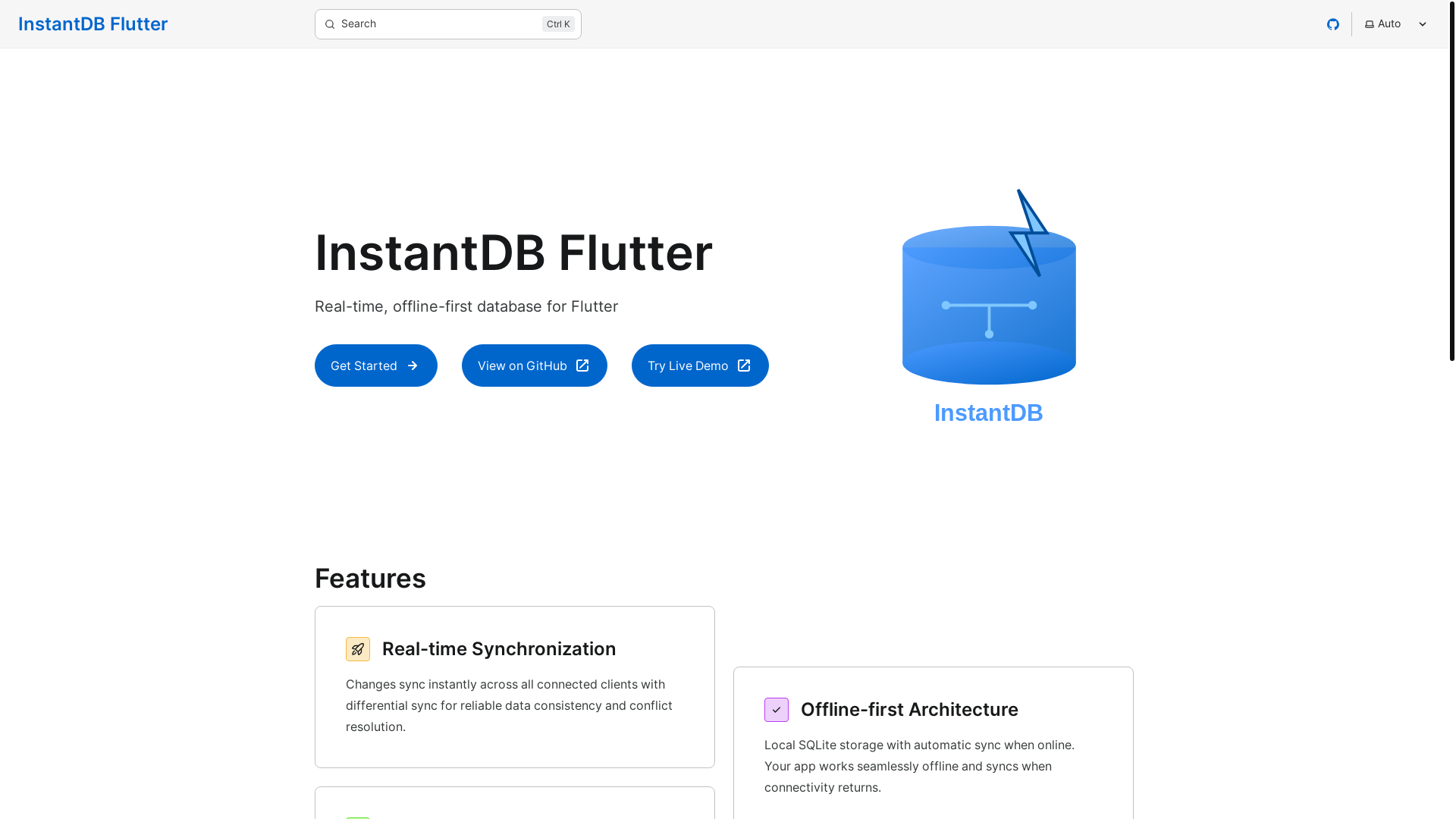Image resolution: width=1456 pixels, height=819 pixels.
Task: Click the chevron arrow of theme selector
Action: pyautogui.click(x=1423, y=24)
